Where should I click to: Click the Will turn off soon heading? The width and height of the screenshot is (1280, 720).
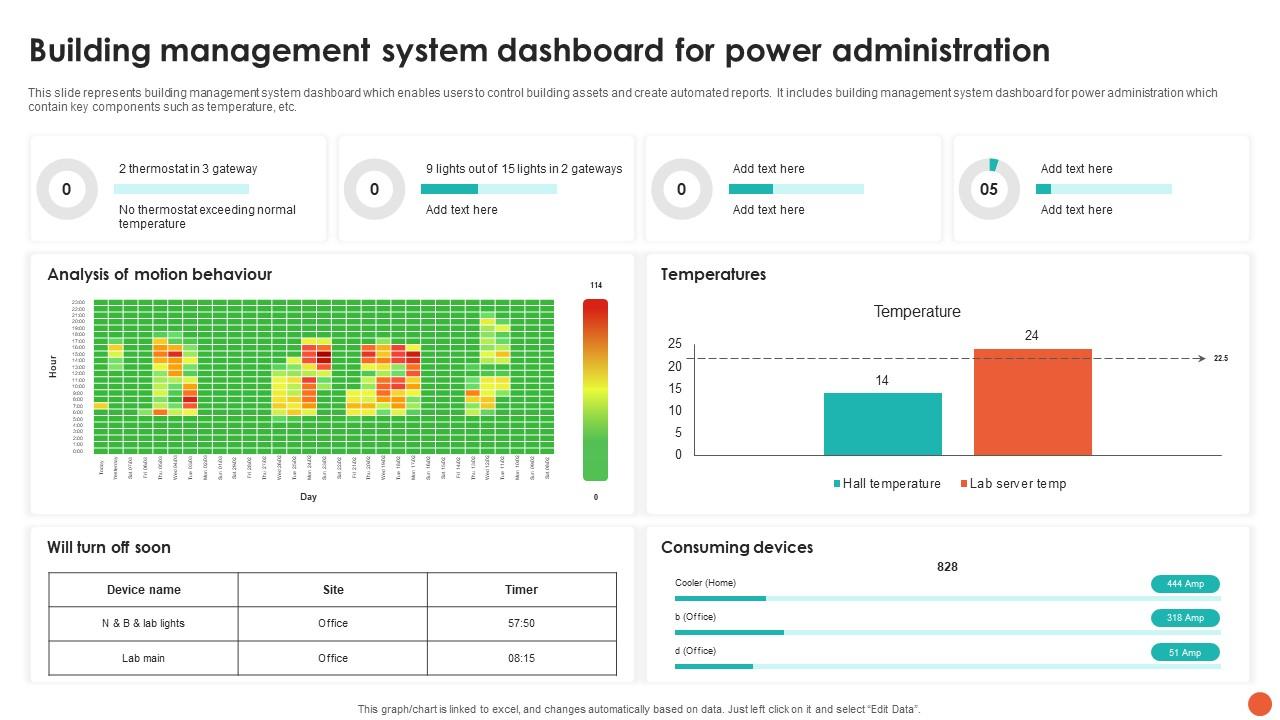tap(108, 547)
